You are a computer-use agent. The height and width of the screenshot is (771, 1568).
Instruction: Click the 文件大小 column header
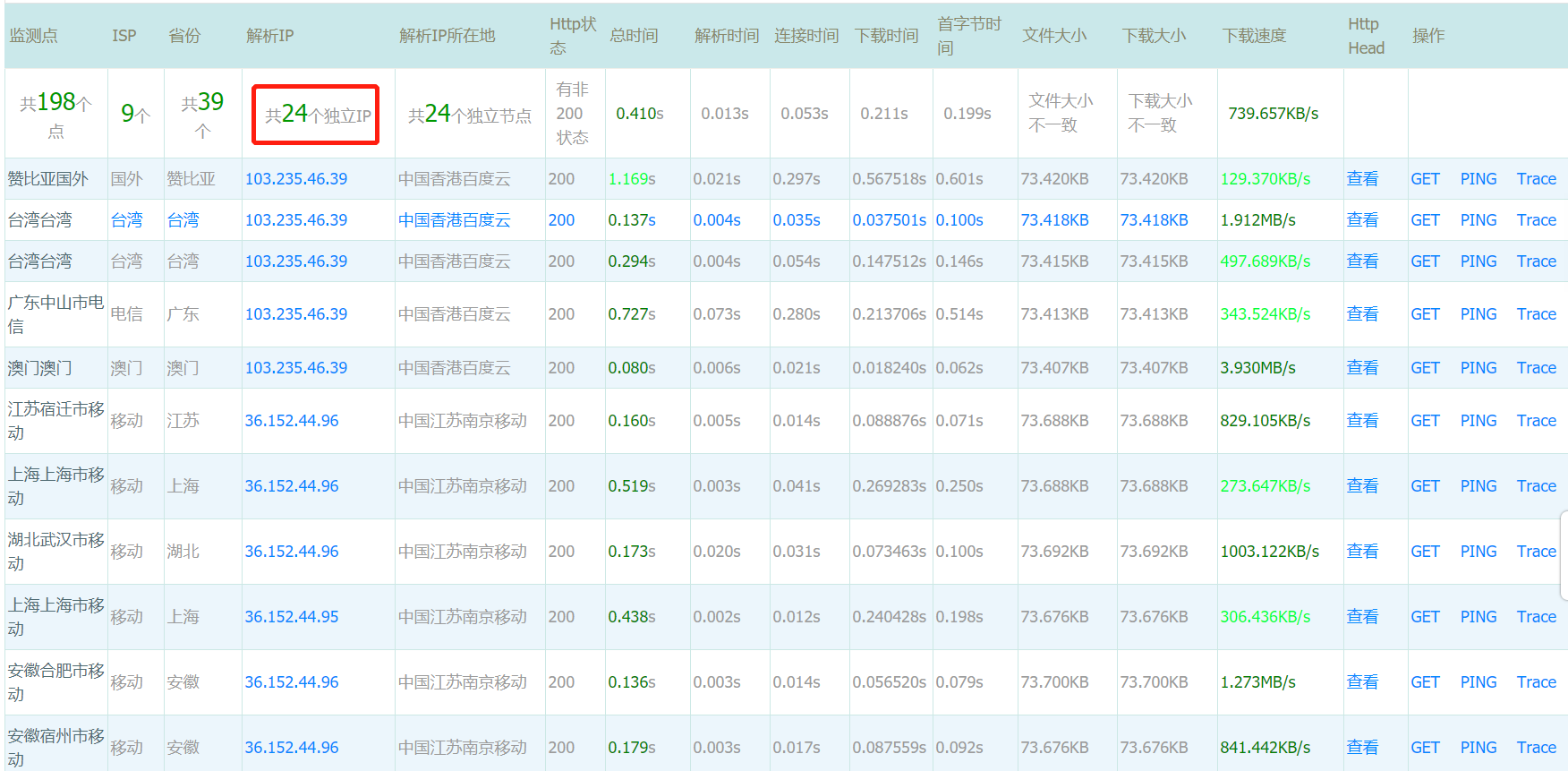point(1054,36)
